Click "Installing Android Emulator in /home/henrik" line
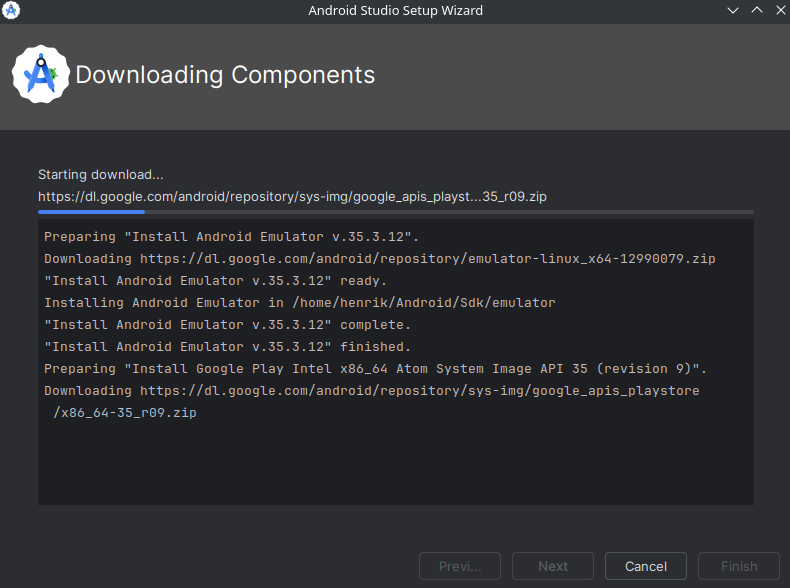Image resolution: width=790 pixels, height=588 pixels. click(x=300, y=303)
